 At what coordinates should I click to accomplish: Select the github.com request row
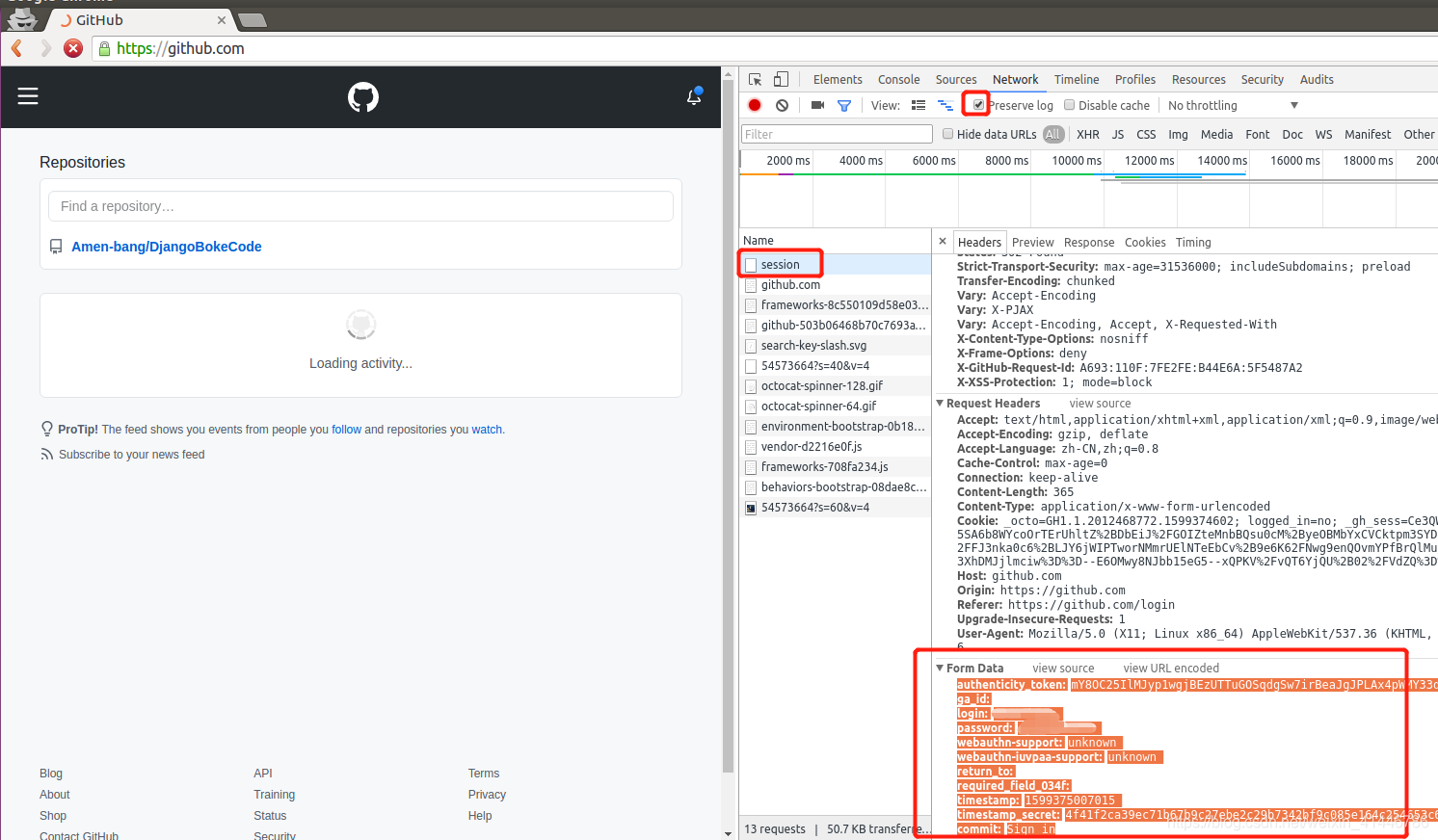click(x=836, y=284)
